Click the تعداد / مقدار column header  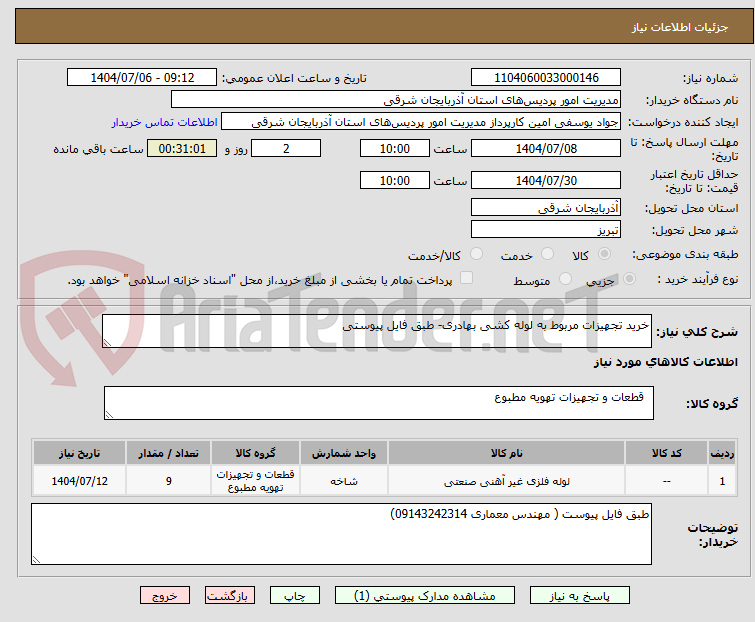point(169,453)
